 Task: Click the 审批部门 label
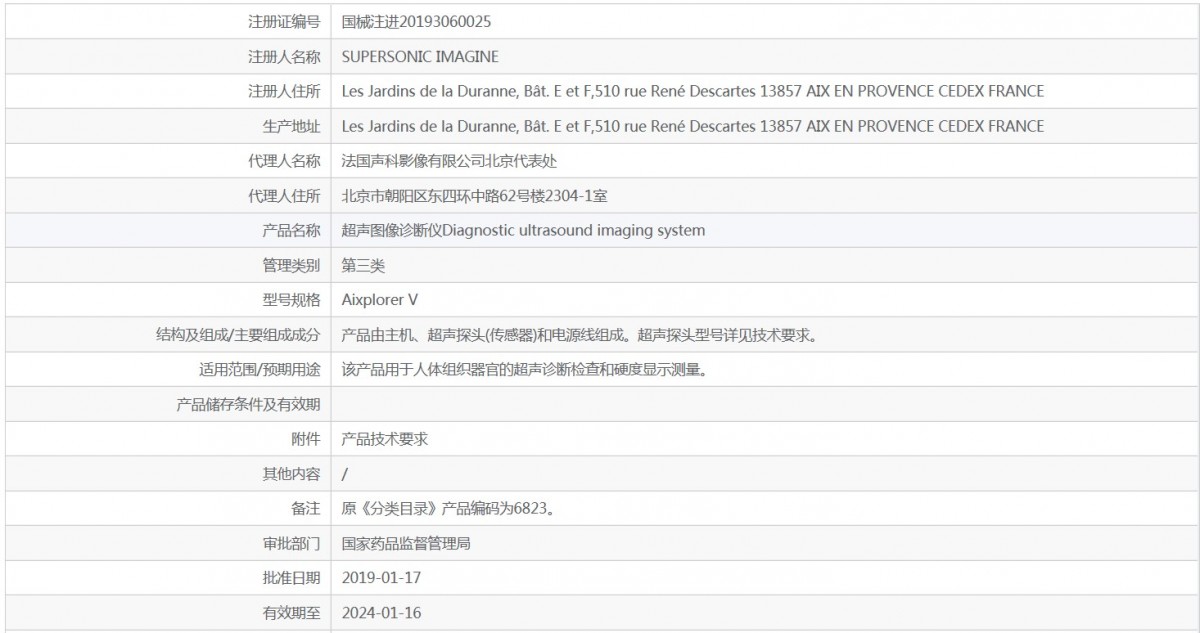[x=291, y=544]
